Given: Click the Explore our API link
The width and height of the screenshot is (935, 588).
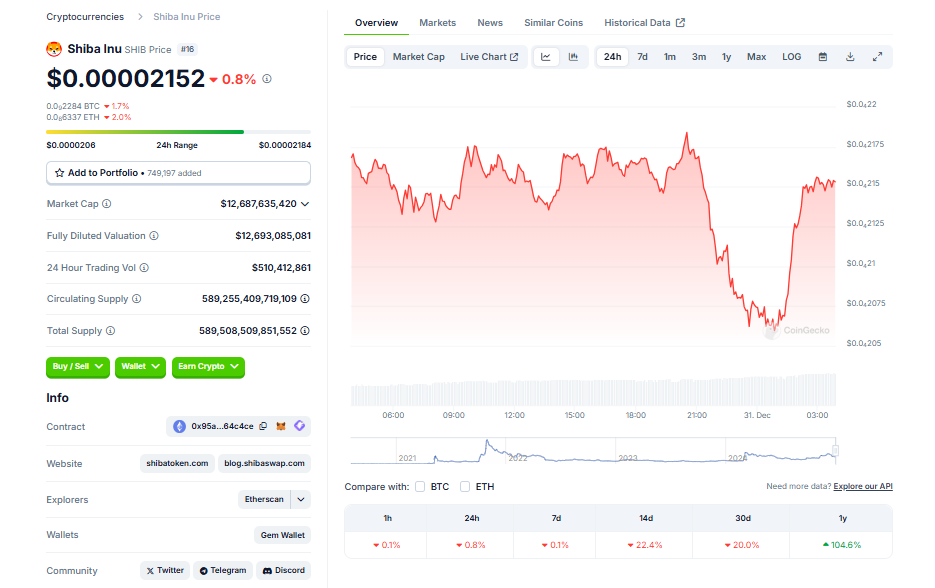Looking at the screenshot, I should [x=863, y=487].
